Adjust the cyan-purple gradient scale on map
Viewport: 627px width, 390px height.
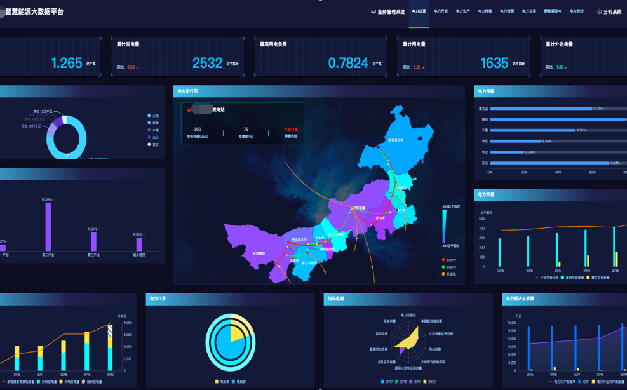click(444, 226)
